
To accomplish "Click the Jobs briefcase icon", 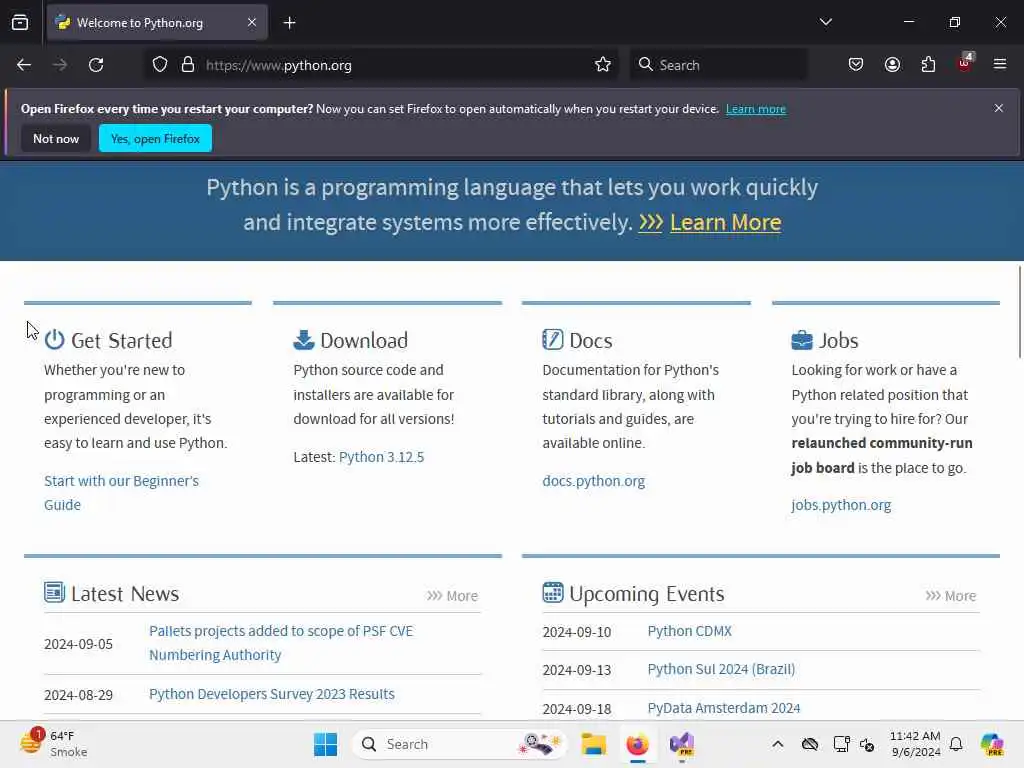I will pyautogui.click(x=802, y=340).
